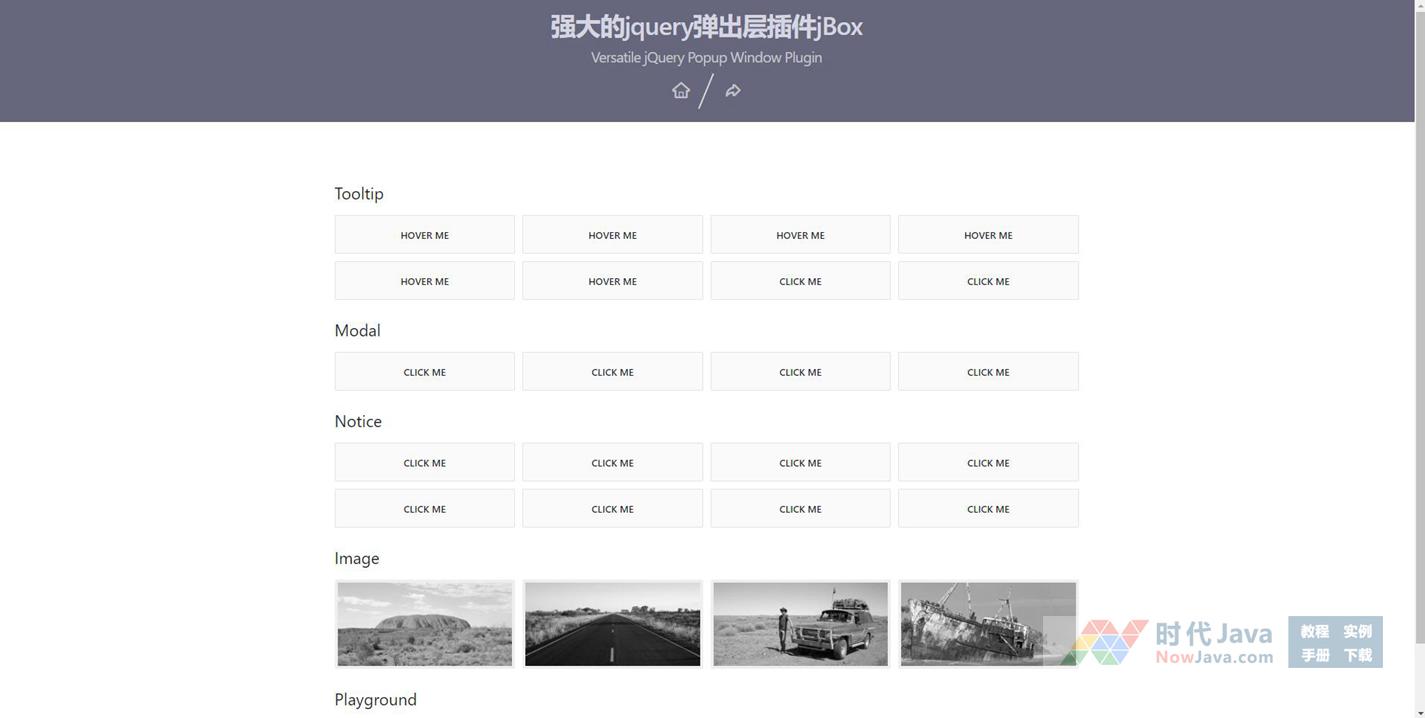Click the 时代Java NowJava.com watermark text

[1213, 642]
